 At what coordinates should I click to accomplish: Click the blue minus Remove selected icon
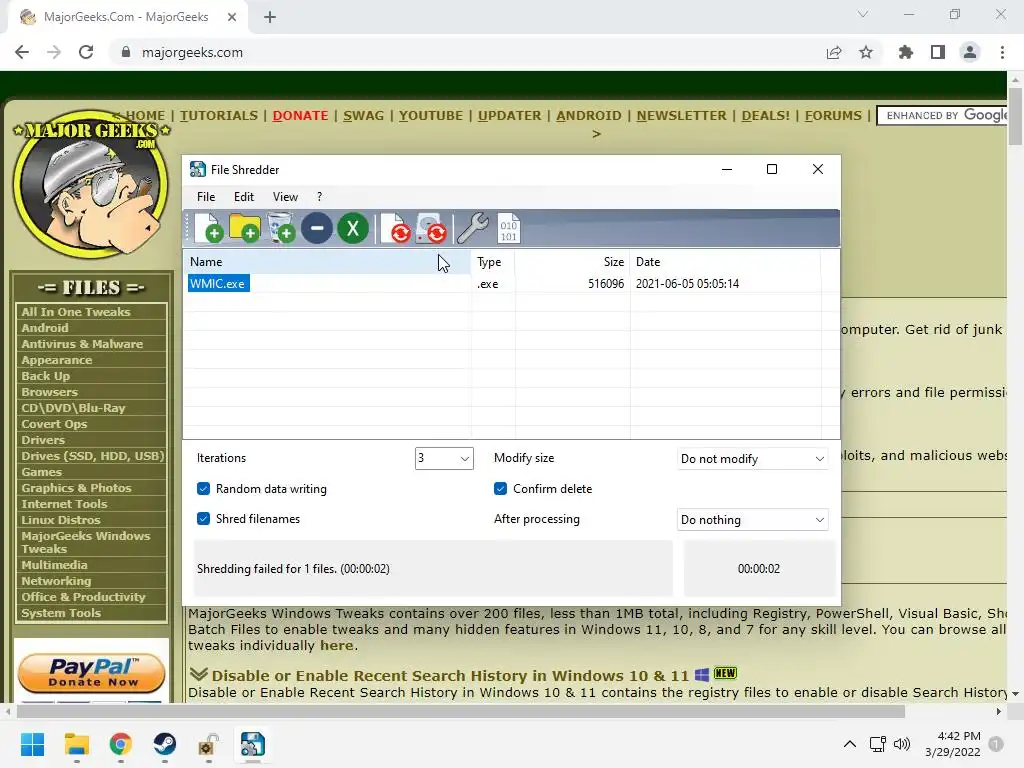click(x=317, y=229)
